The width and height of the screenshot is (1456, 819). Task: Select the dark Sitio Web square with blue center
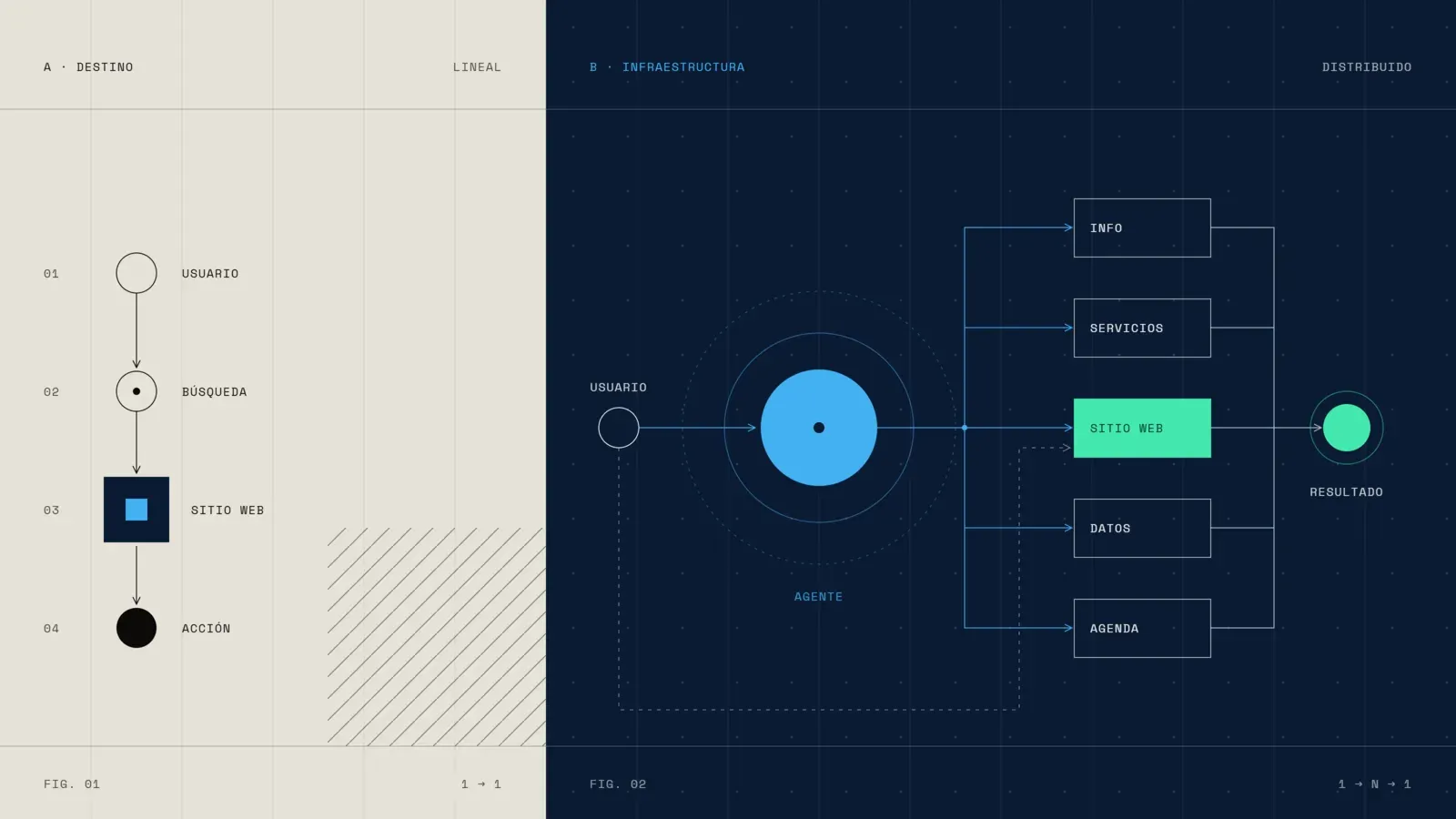coord(136,510)
